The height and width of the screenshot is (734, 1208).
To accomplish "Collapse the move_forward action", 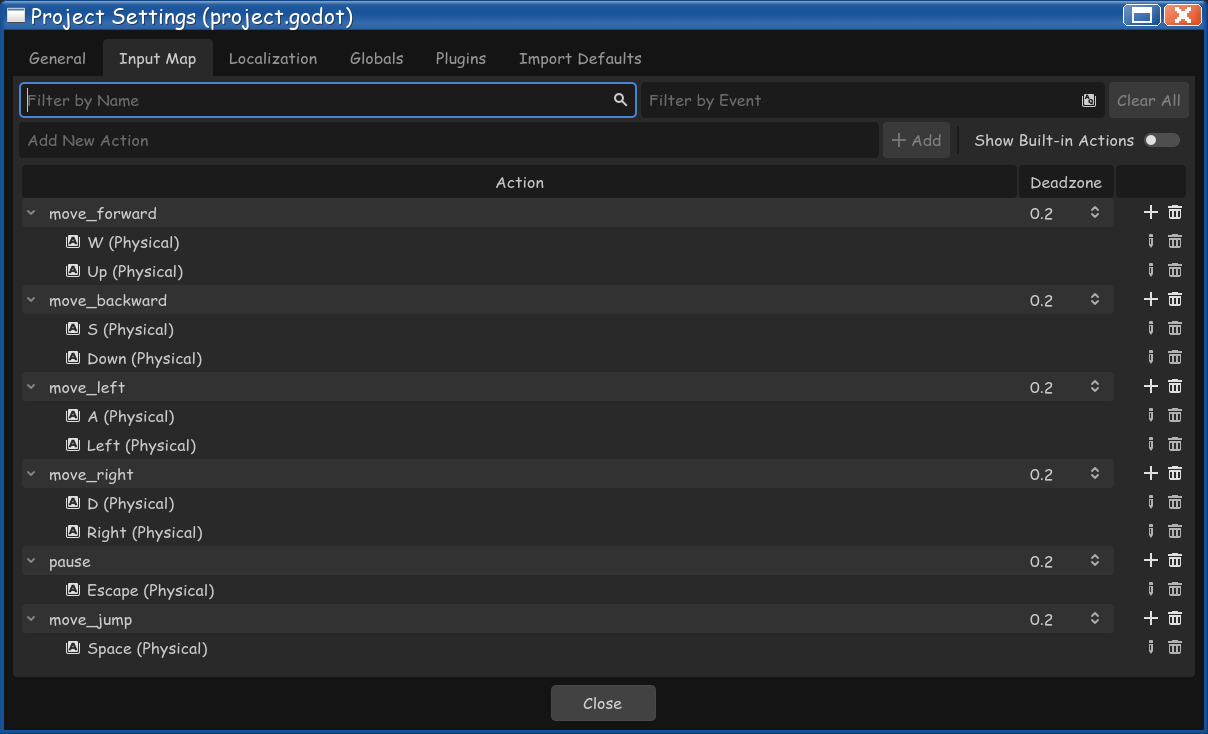I will [31, 213].
